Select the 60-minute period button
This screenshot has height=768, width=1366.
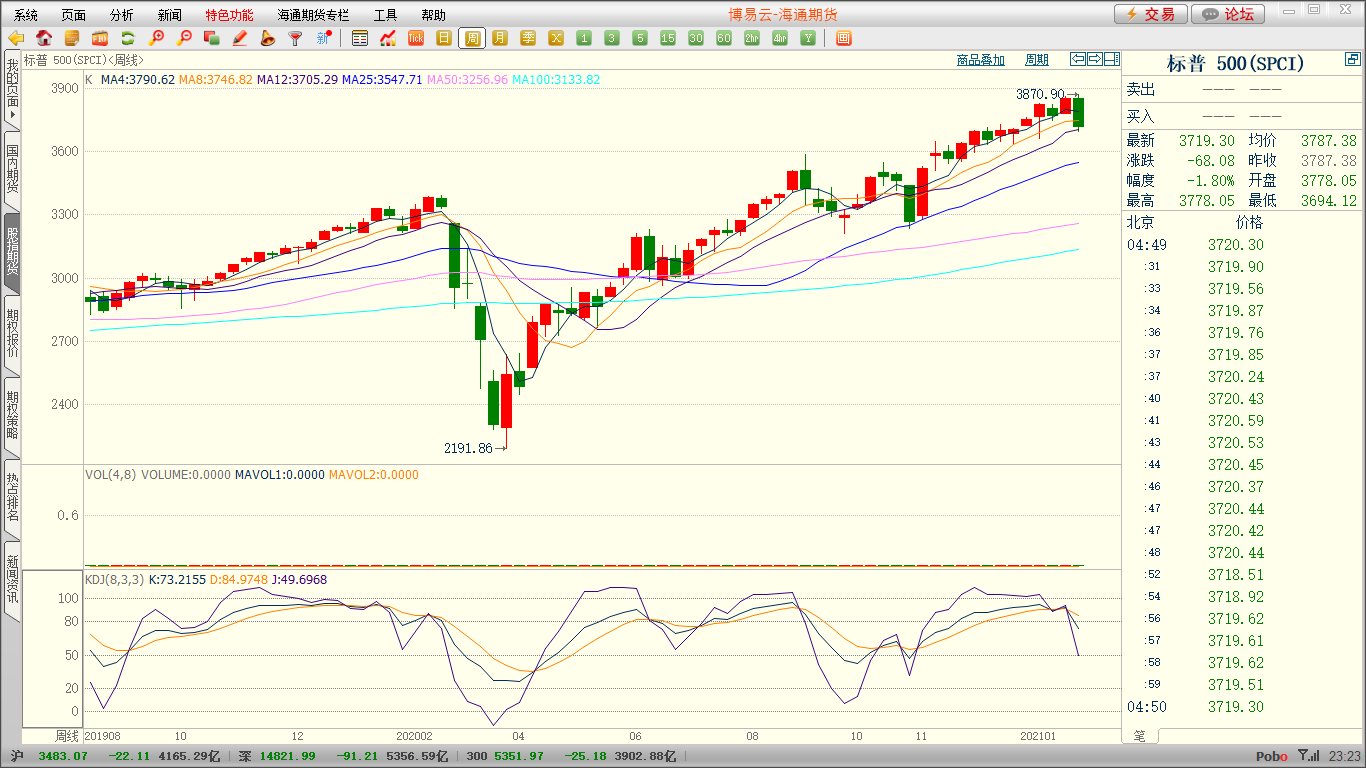point(724,38)
